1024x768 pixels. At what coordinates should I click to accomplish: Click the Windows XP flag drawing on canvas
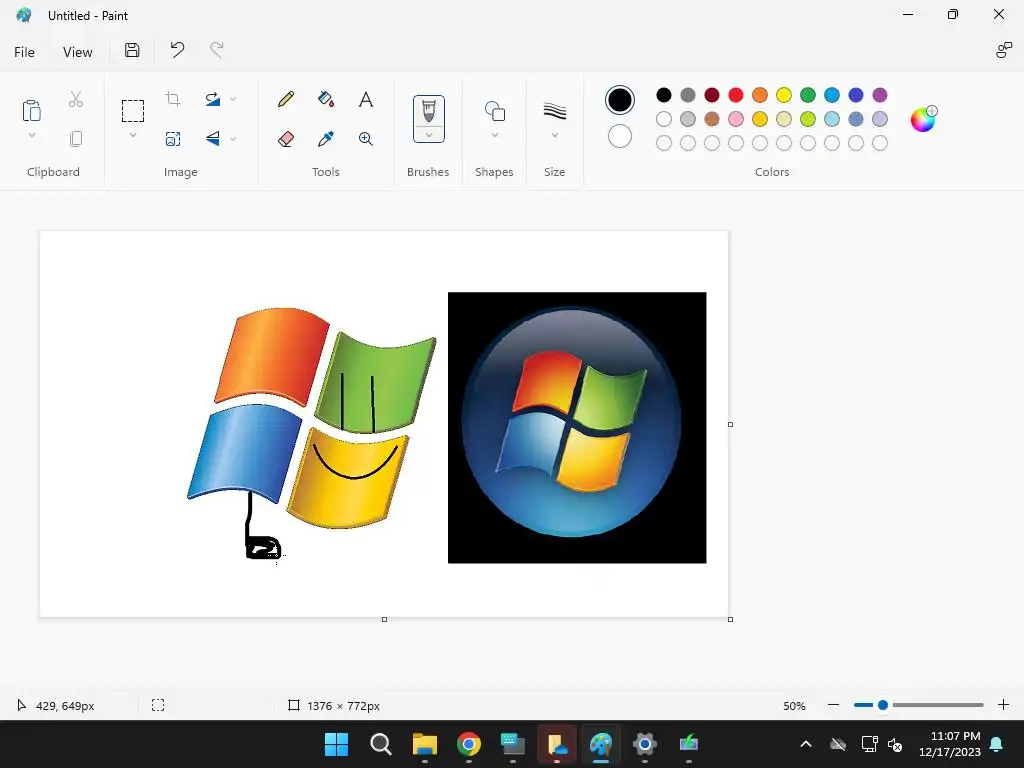click(x=312, y=418)
